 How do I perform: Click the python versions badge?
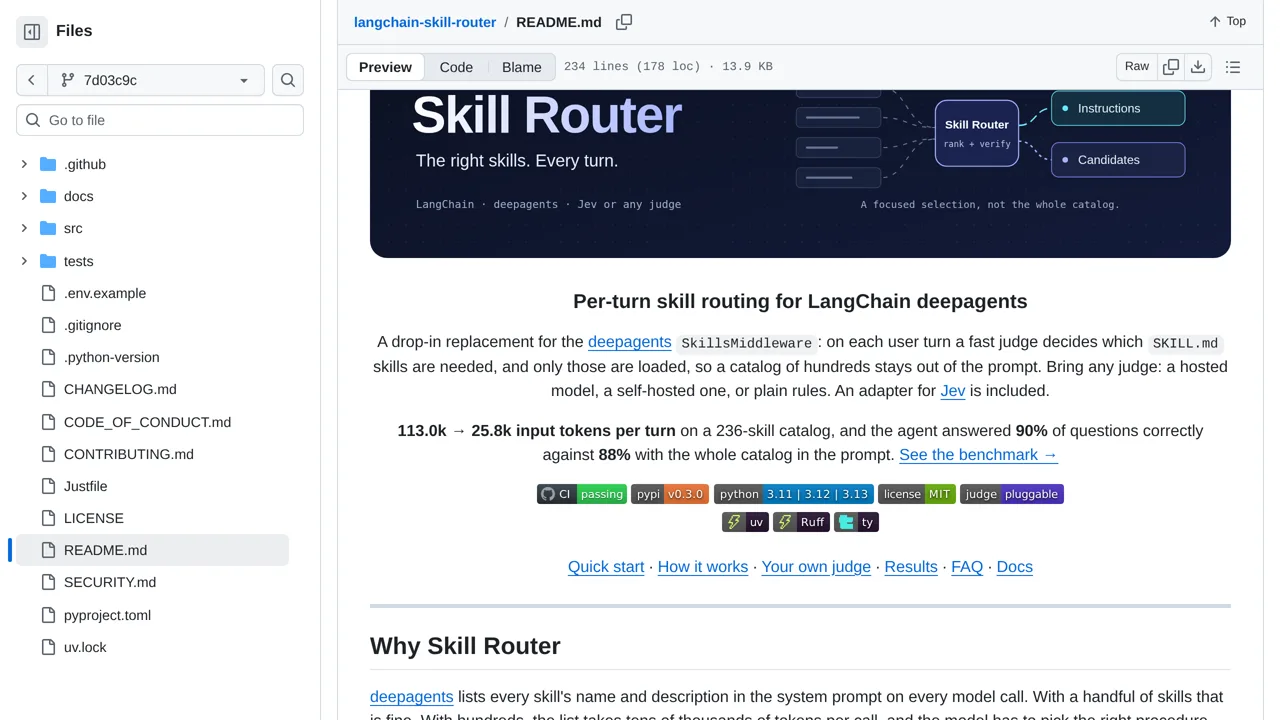pyautogui.click(x=794, y=494)
